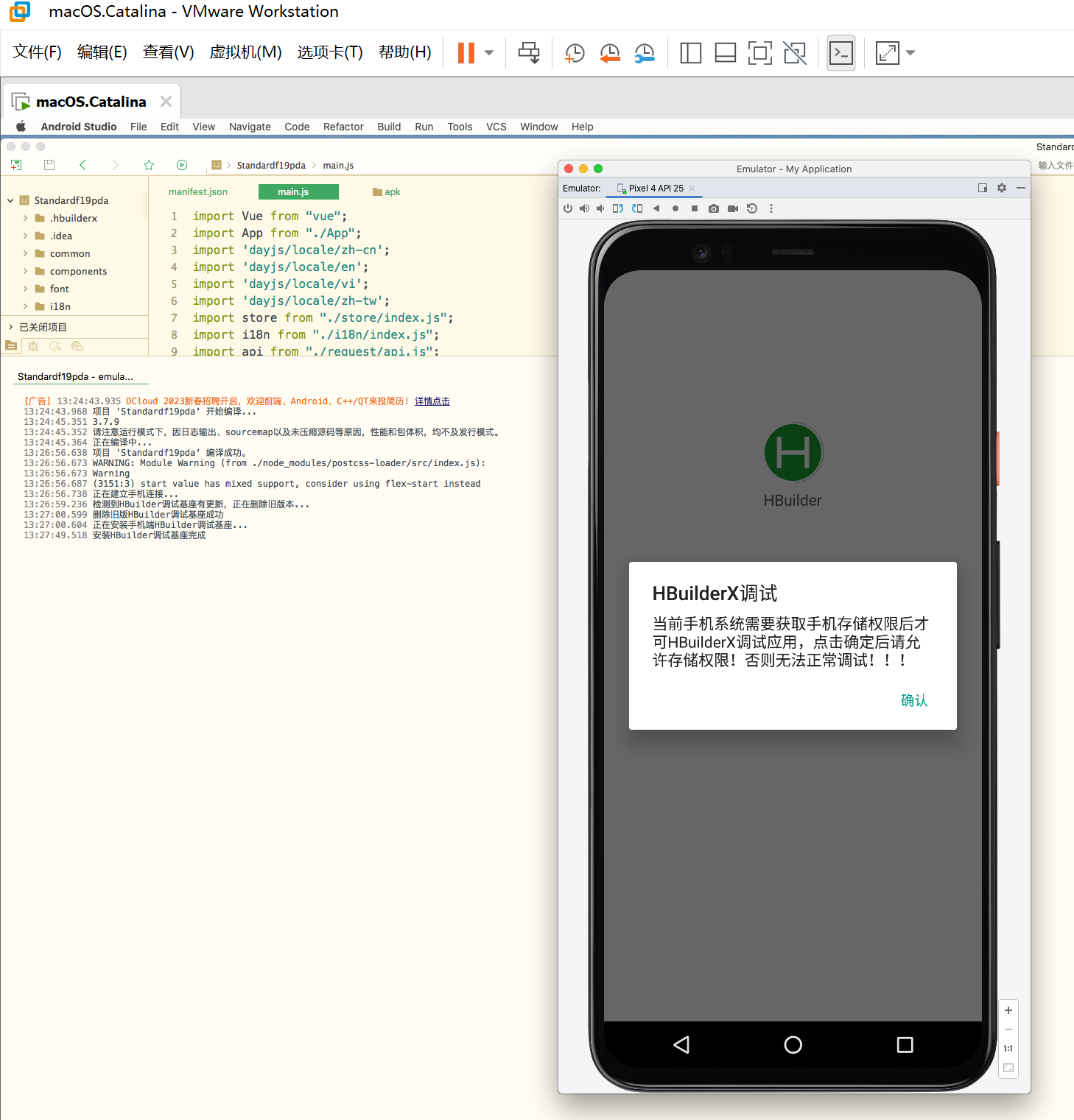Expand the .hbuilderx folder
Viewport: 1074px width, 1120px height.
tap(25, 218)
